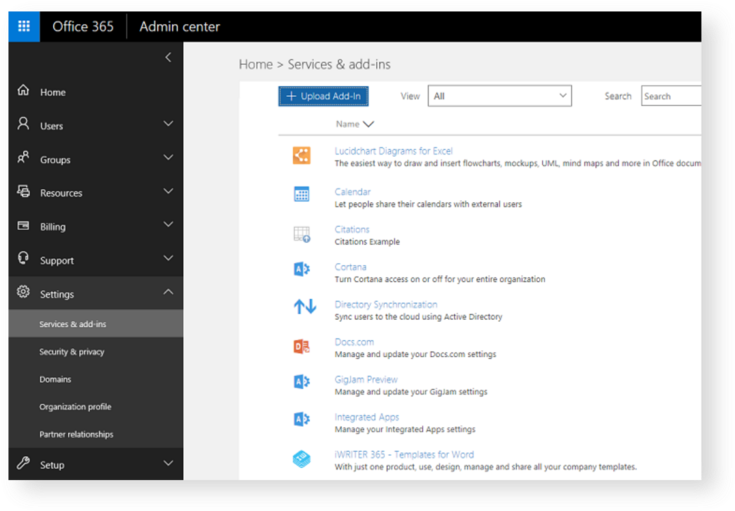Click into the Search input field
735x511 pixels.
[671, 96]
